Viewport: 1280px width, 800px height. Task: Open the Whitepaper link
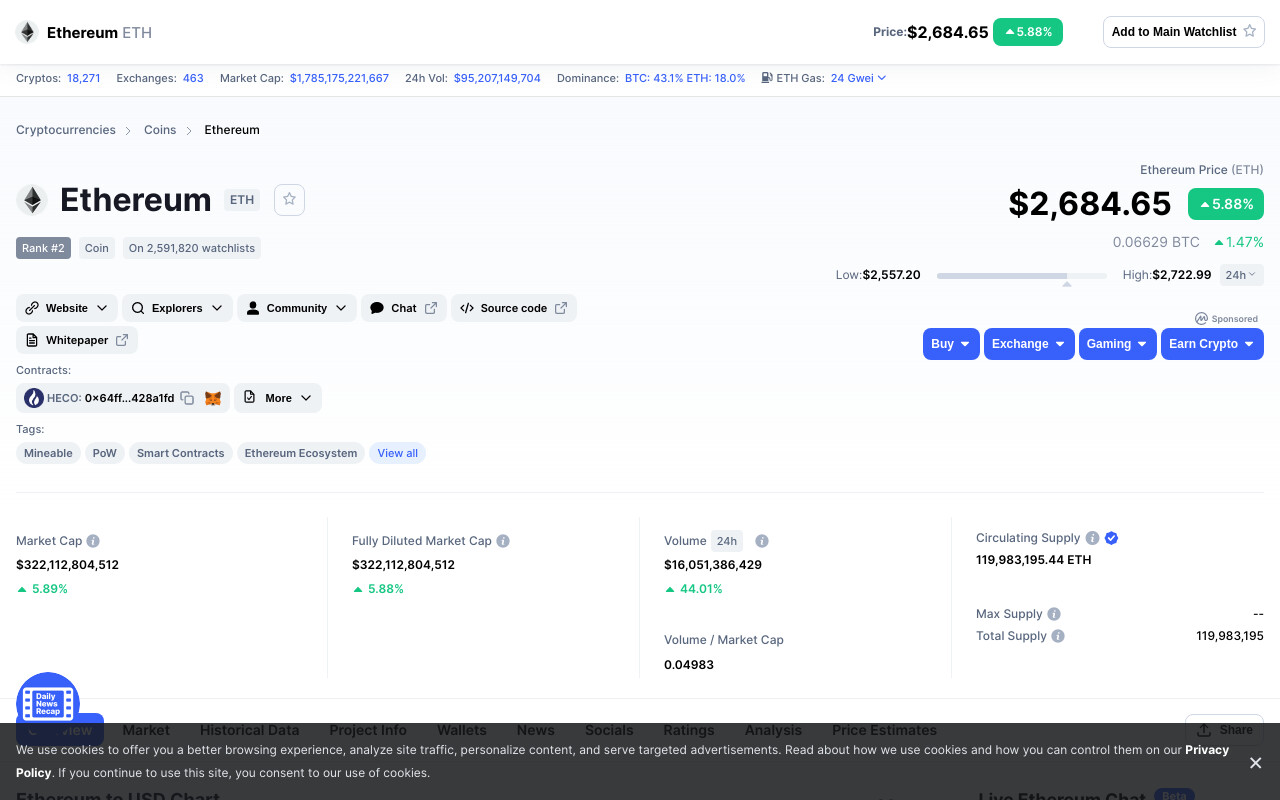point(77,340)
